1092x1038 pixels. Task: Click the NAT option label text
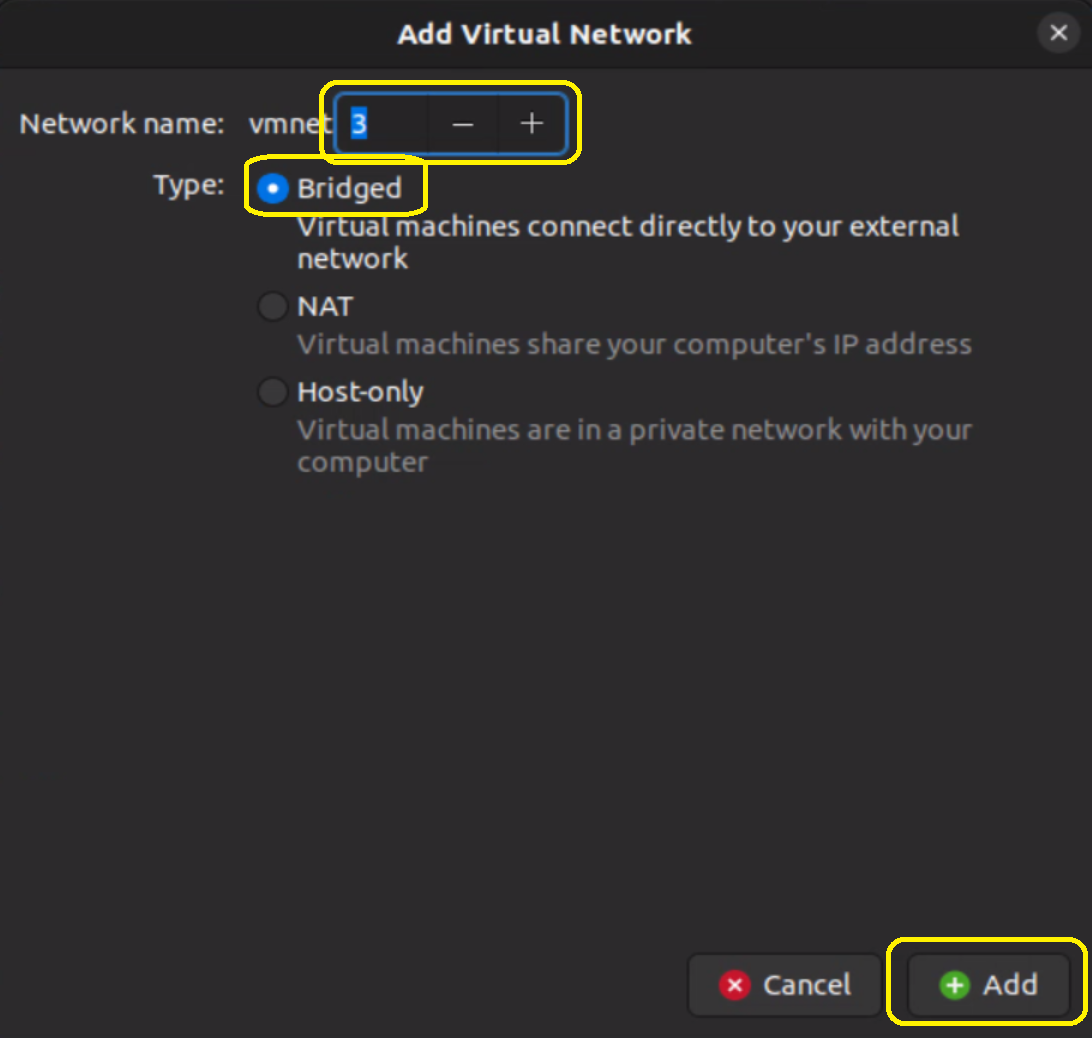pos(325,307)
